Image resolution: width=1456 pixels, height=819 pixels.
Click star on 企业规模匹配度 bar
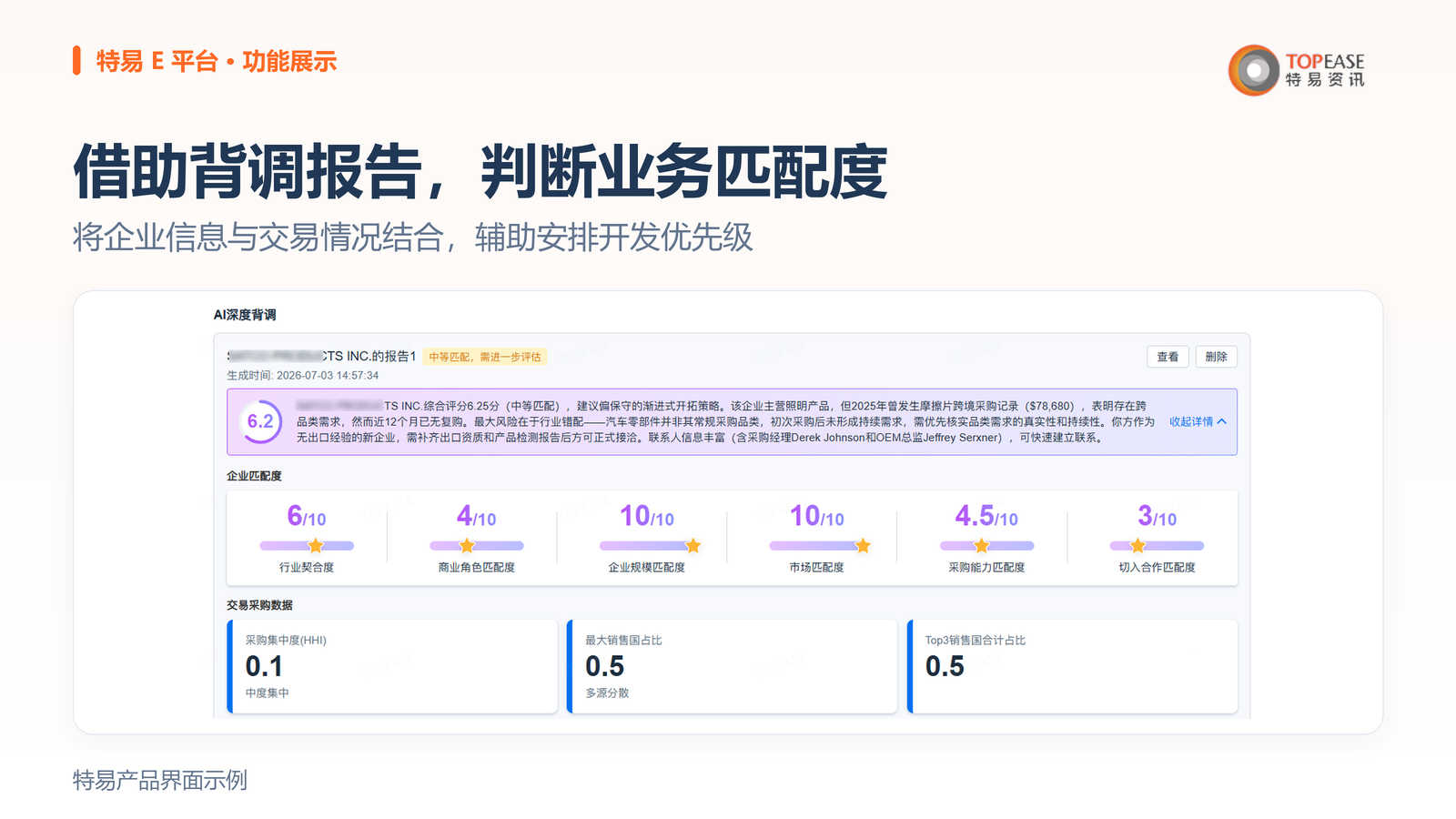tap(693, 546)
